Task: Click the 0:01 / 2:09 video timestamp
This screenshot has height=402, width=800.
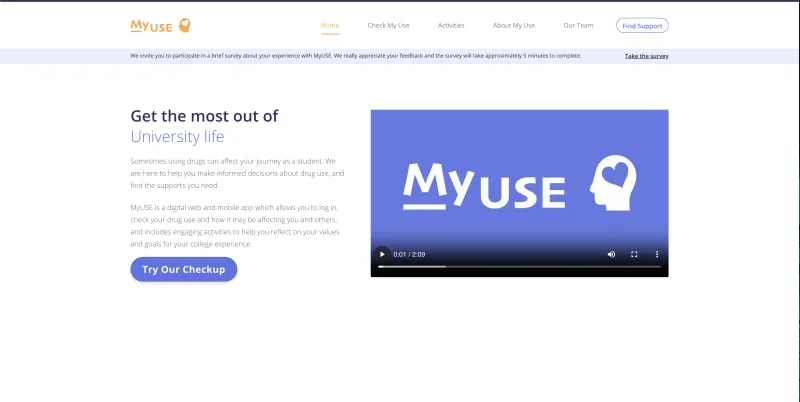Action: (x=409, y=254)
